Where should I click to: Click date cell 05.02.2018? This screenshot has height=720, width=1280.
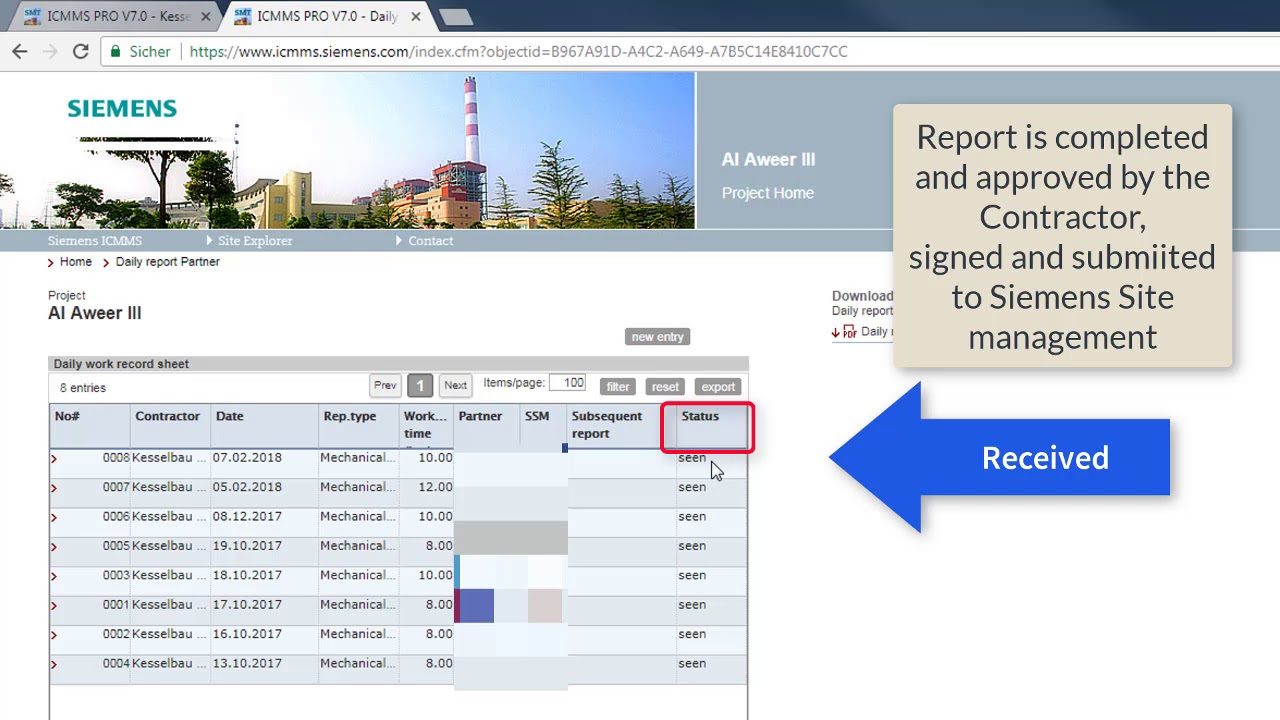coord(247,487)
